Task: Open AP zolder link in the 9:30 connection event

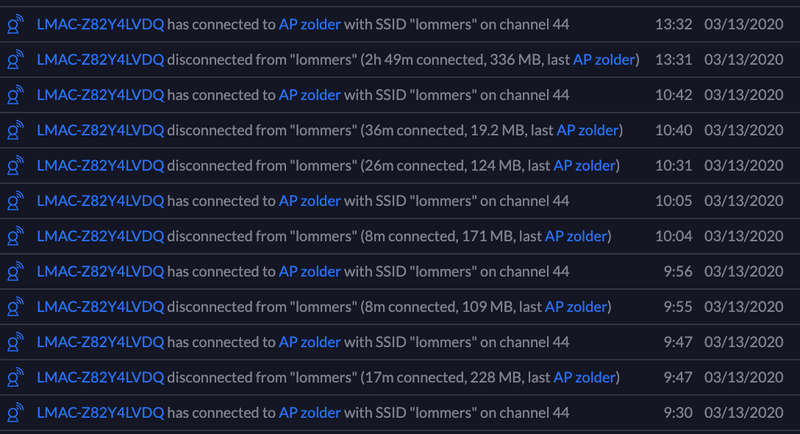Action: pos(310,412)
